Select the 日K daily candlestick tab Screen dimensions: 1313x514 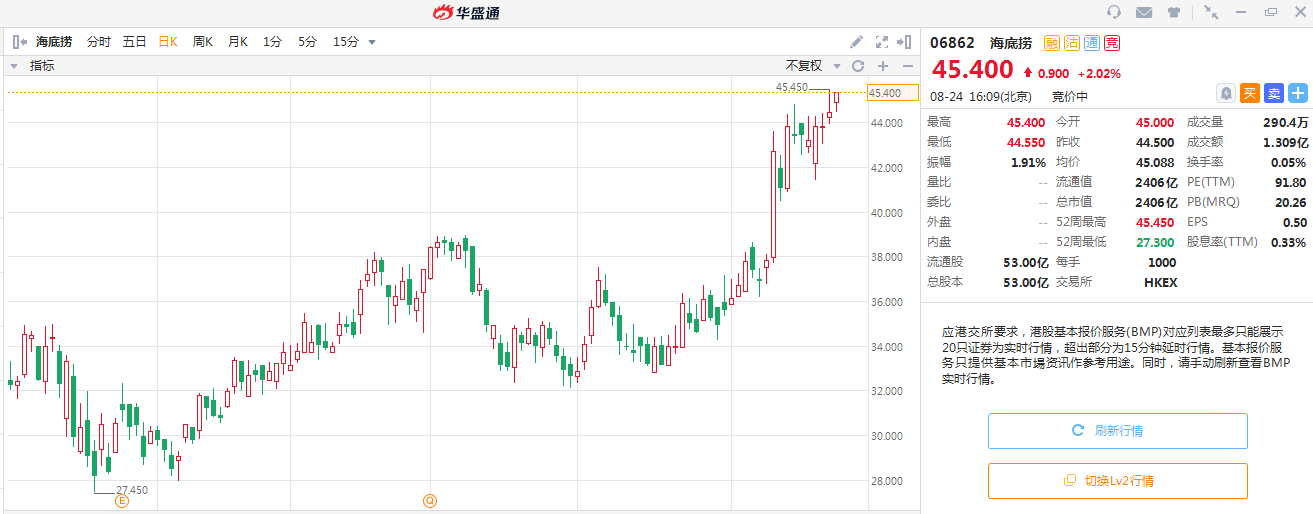168,42
